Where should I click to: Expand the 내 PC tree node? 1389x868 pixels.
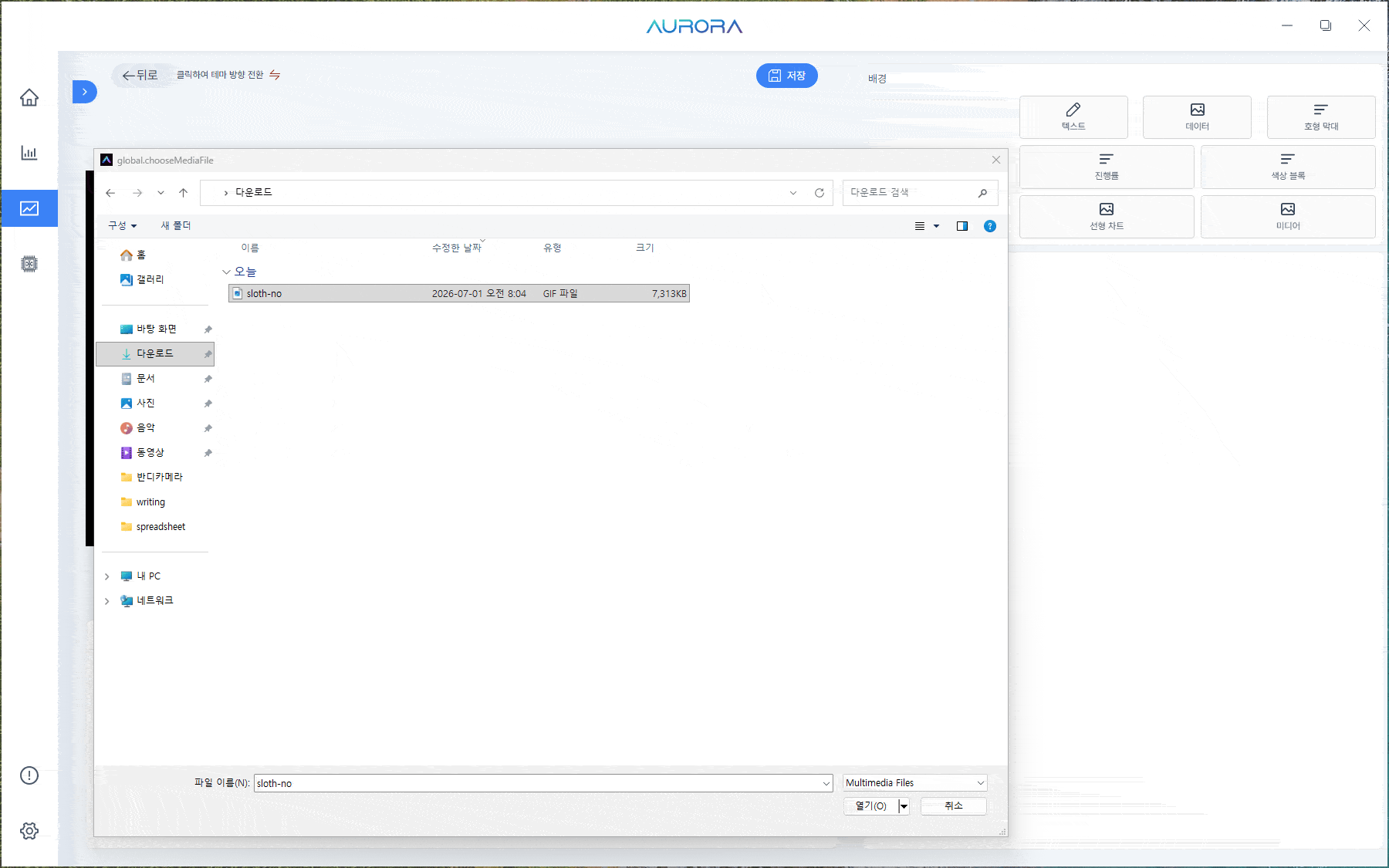tap(107, 576)
